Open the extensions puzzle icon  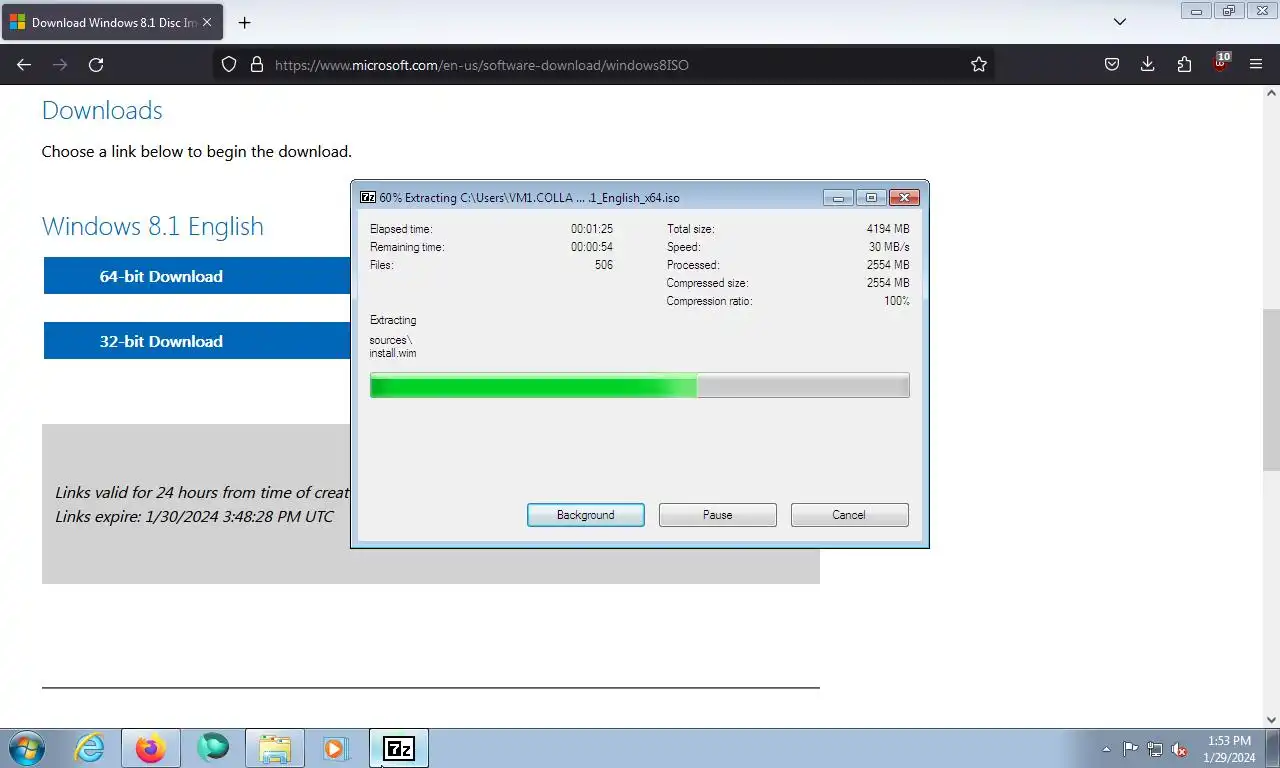click(1184, 64)
